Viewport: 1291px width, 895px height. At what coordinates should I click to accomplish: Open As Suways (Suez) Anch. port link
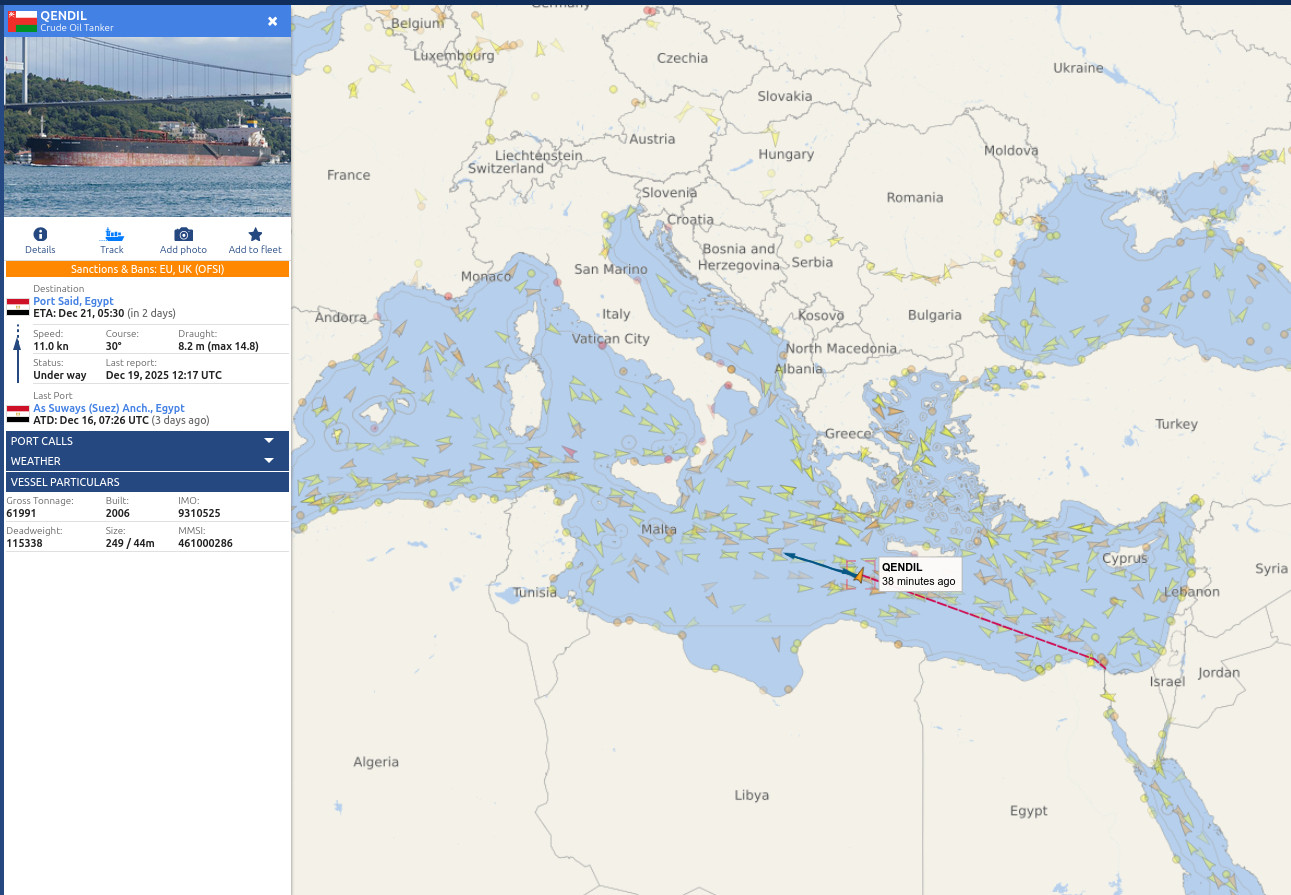(109, 408)
